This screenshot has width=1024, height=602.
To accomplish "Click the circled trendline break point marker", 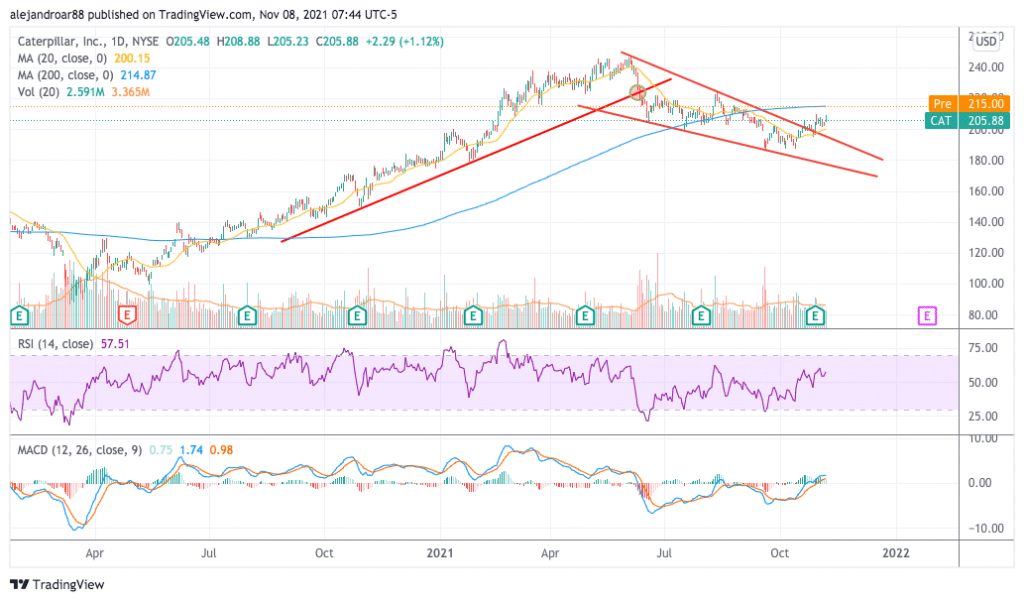I will (x=637, y=93).
